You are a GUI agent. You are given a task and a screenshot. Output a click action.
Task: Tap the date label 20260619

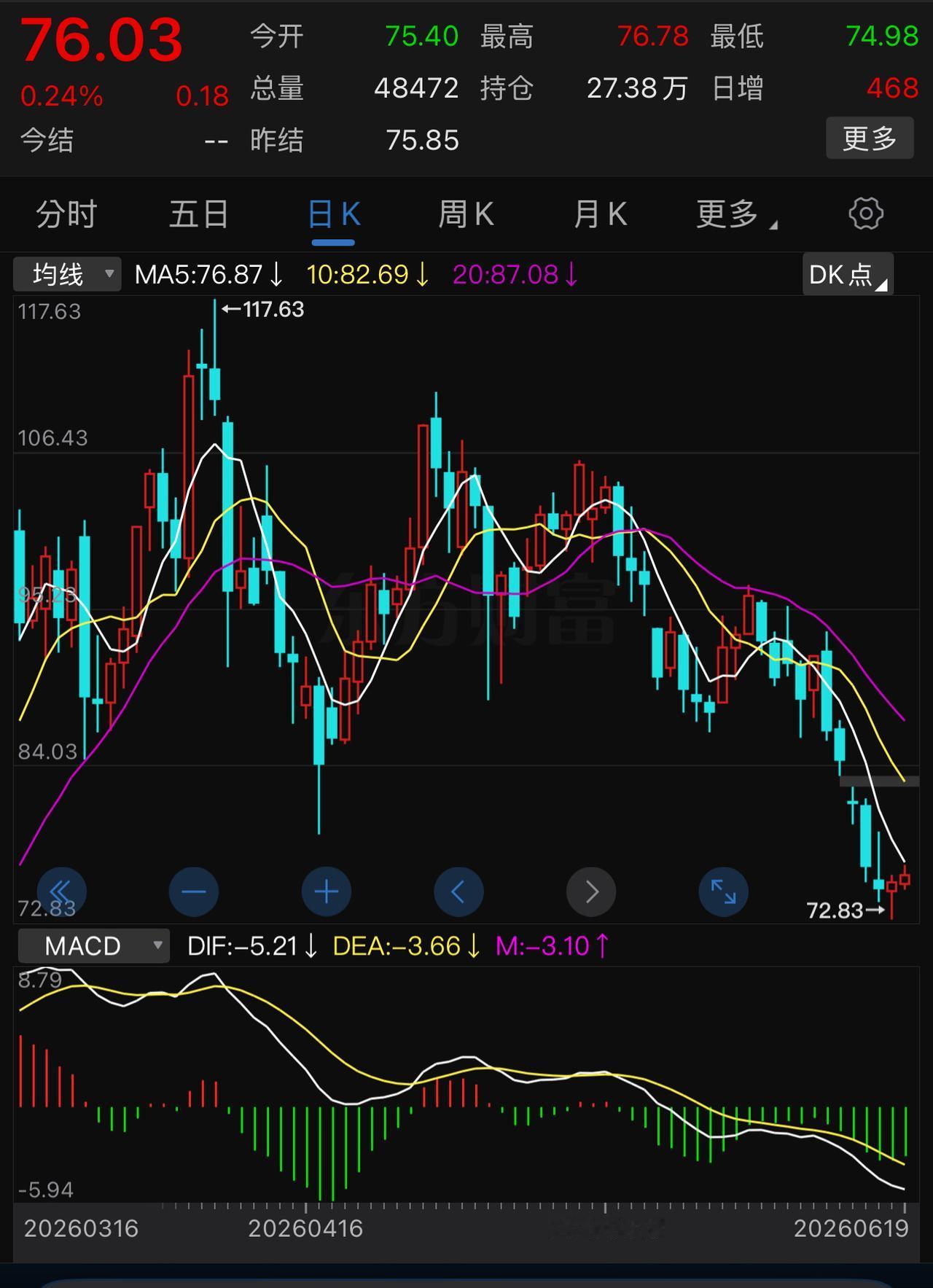[x=851, y=1229]
